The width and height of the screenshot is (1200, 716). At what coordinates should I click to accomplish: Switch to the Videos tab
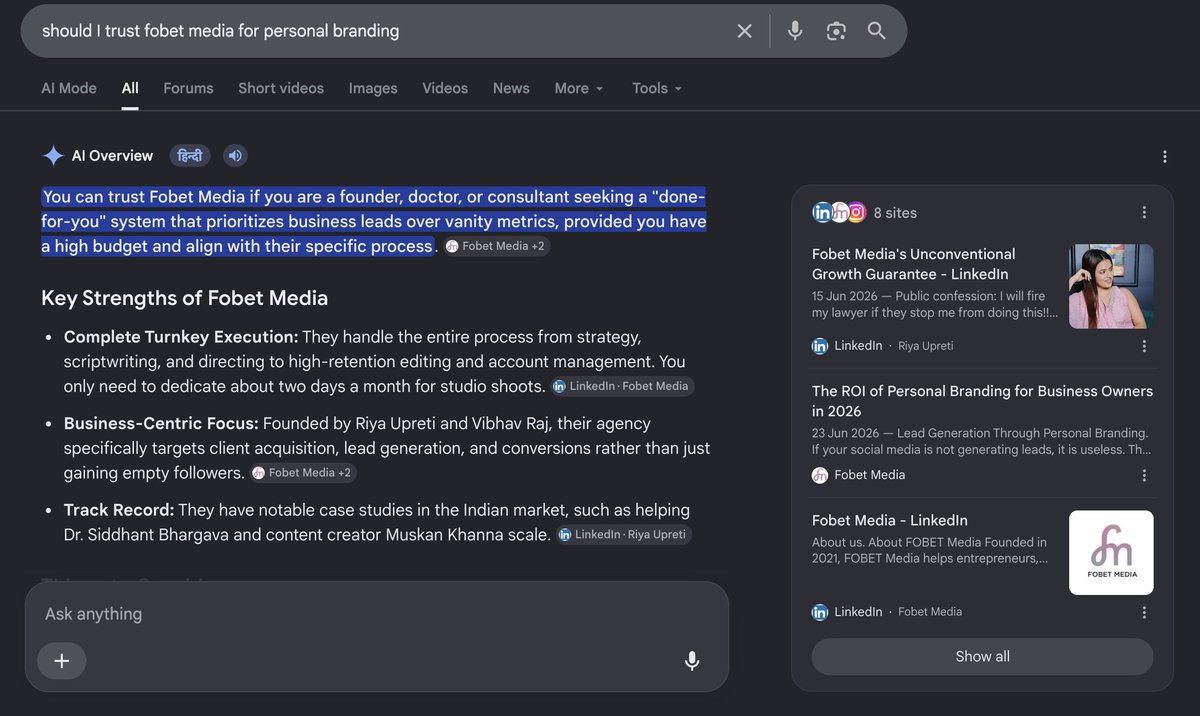(x=445, y=88)
